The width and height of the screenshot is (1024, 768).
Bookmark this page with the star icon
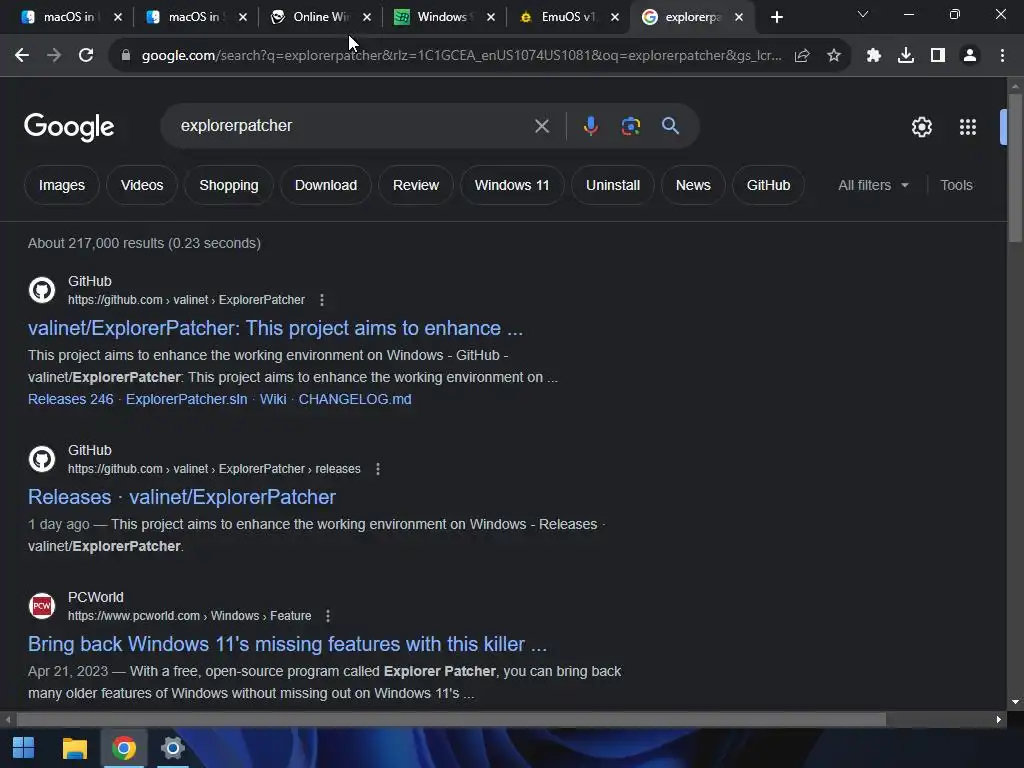point(834,56)
